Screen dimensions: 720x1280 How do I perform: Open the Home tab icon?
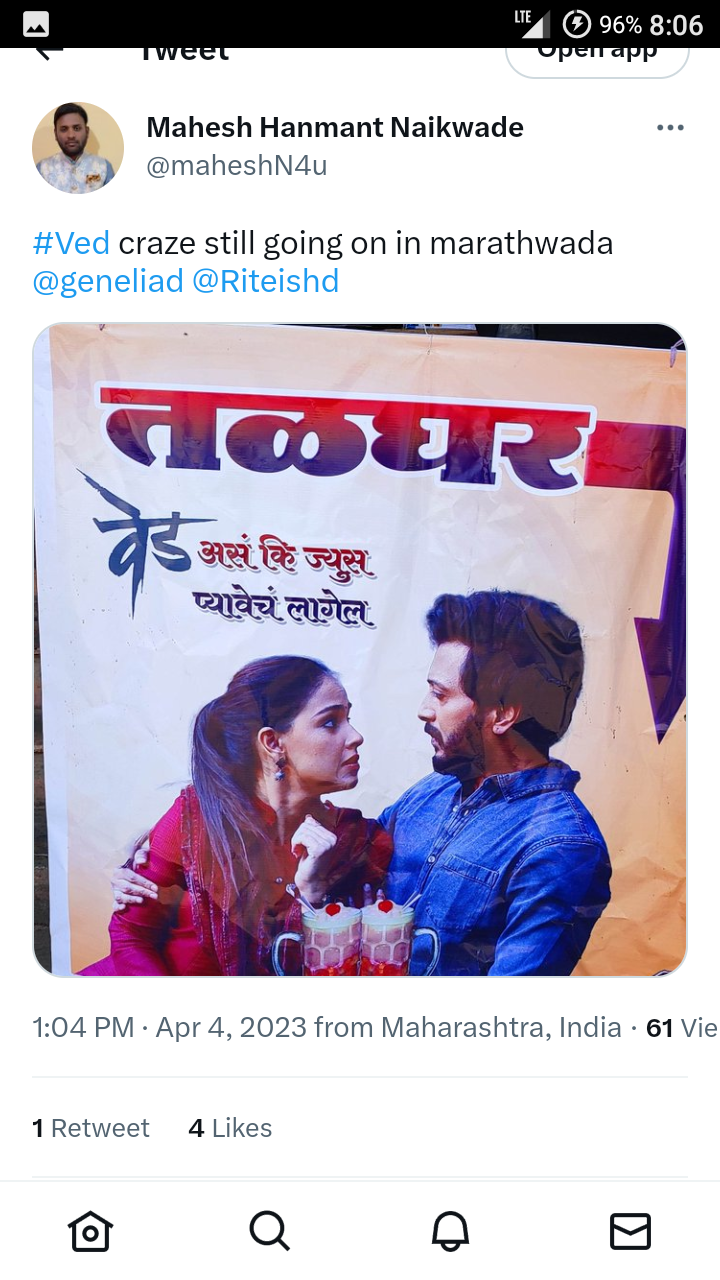point(90,1230)
